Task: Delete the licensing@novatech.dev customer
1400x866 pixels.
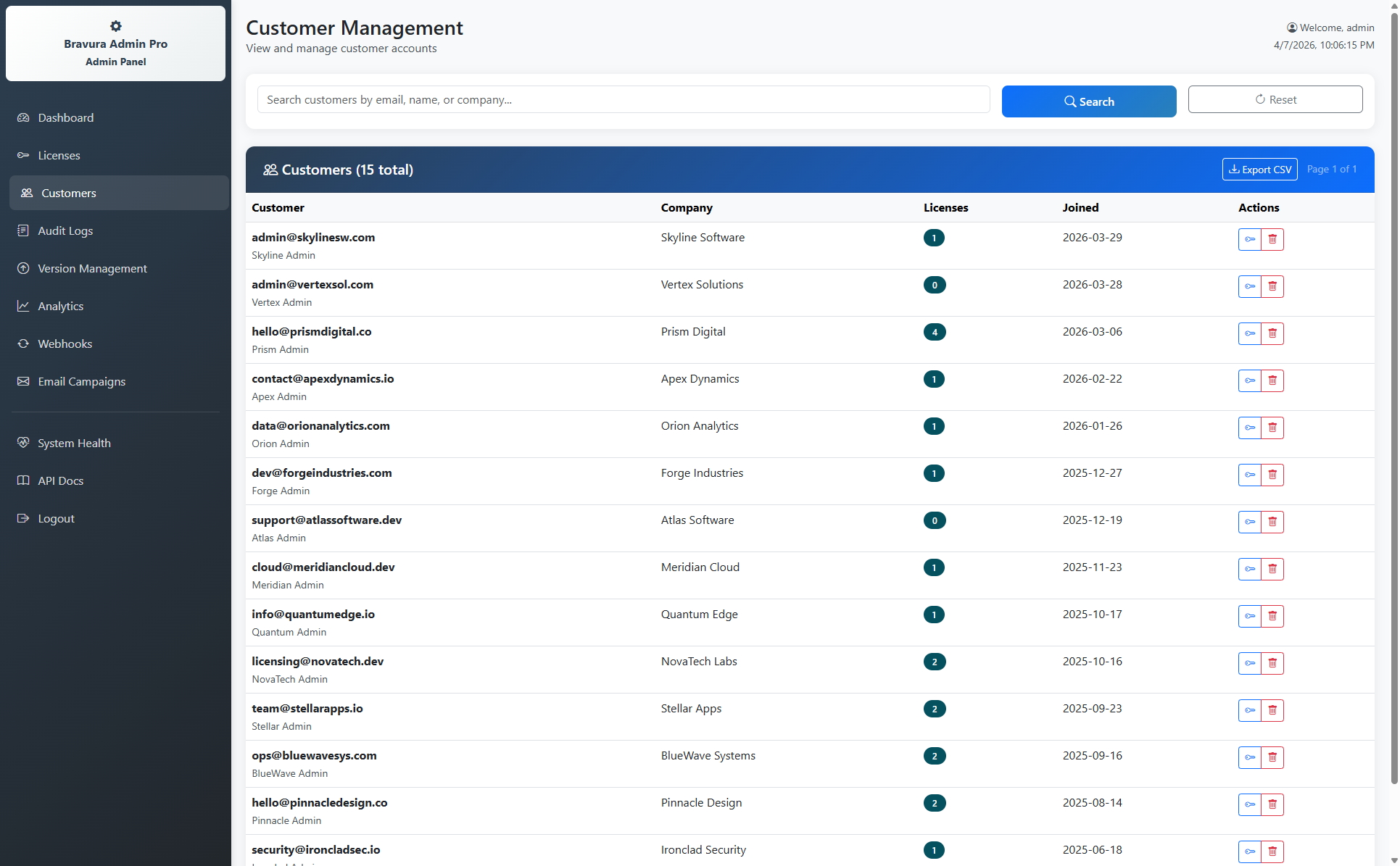Action: coord(1272,663)
